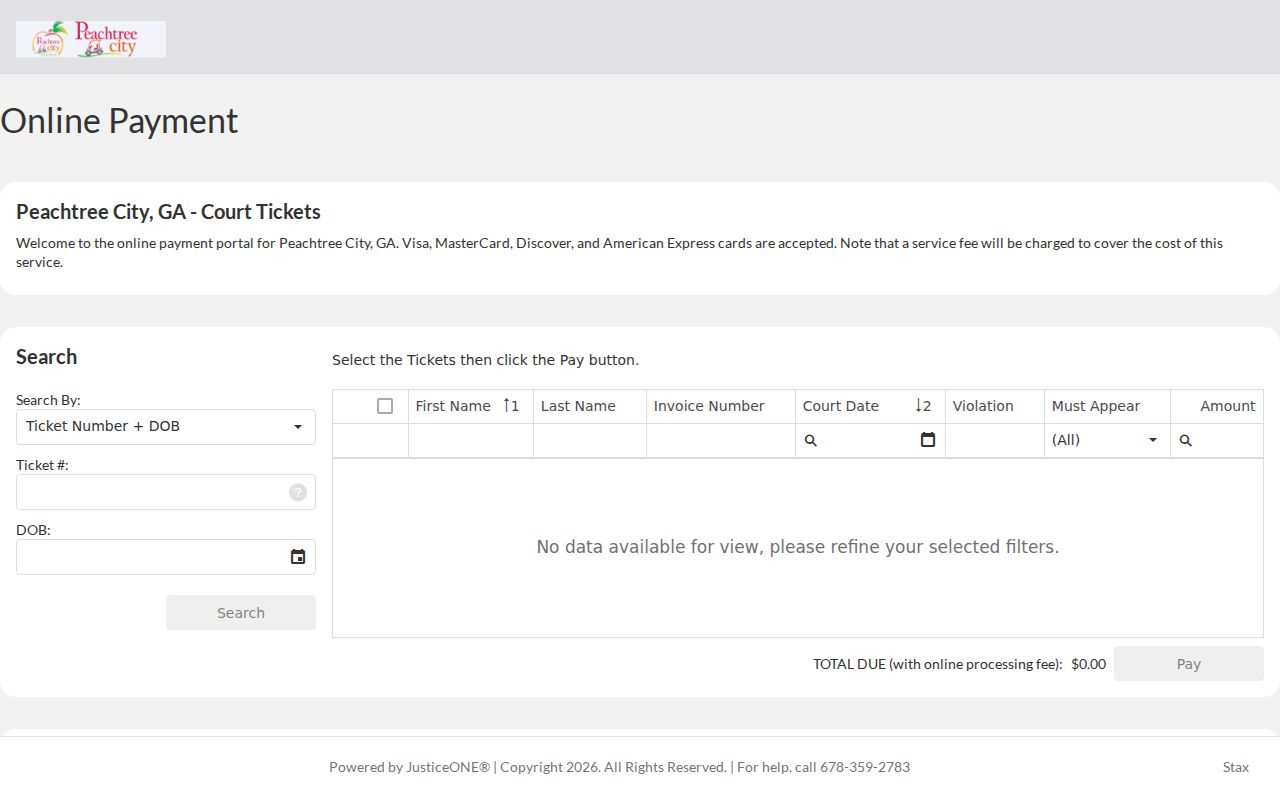The image size is (1280, 800).
Task: Click the Search button
Action: [241, 613]
